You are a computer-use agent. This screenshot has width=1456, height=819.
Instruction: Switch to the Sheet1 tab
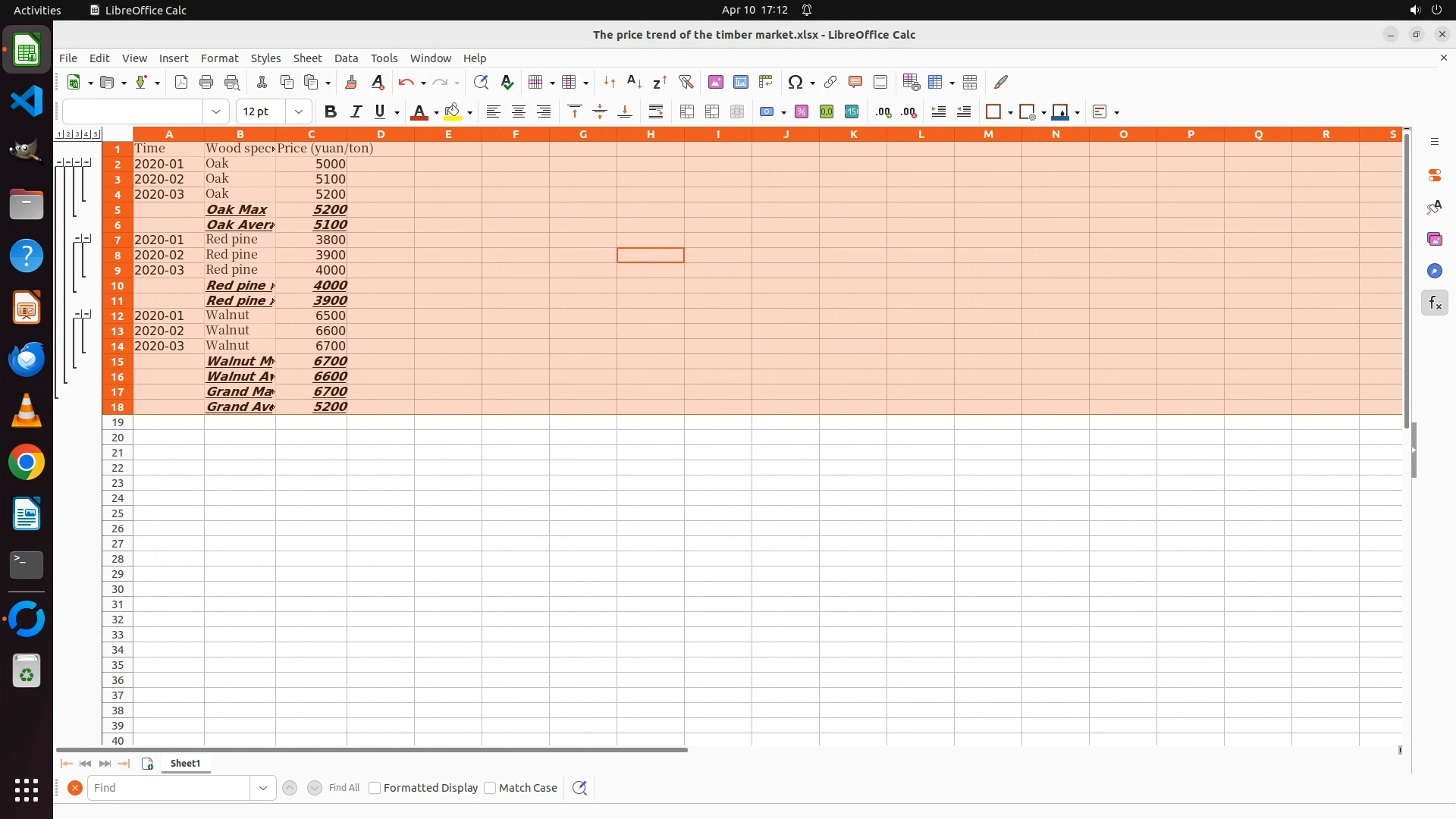[x=185, y=764]
